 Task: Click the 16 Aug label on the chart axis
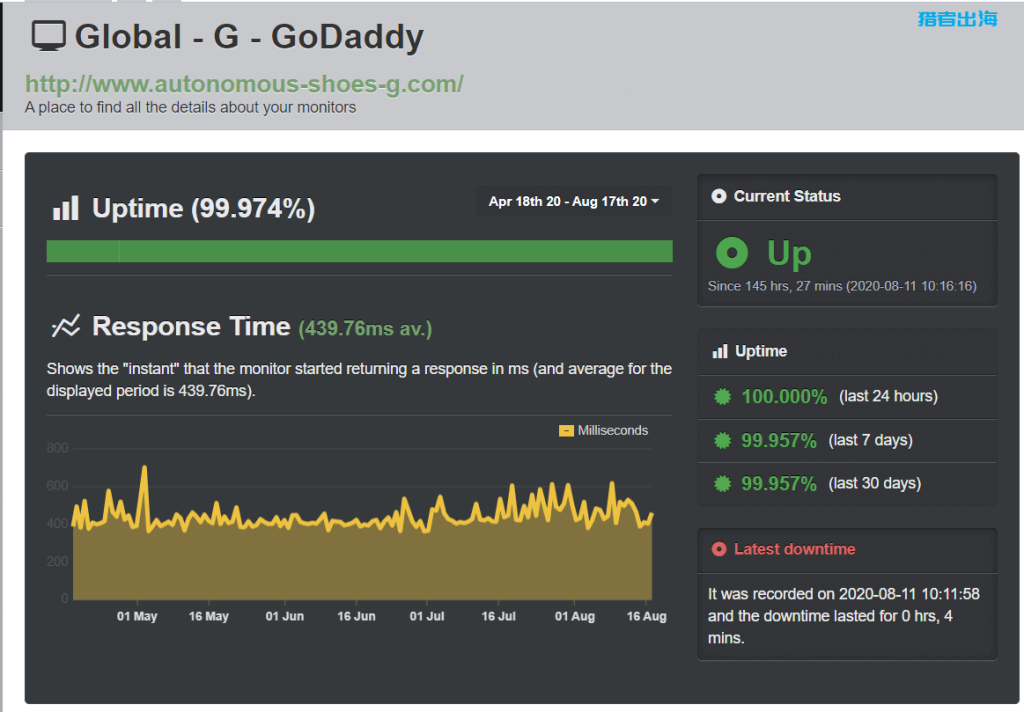(x=646, y=616)
